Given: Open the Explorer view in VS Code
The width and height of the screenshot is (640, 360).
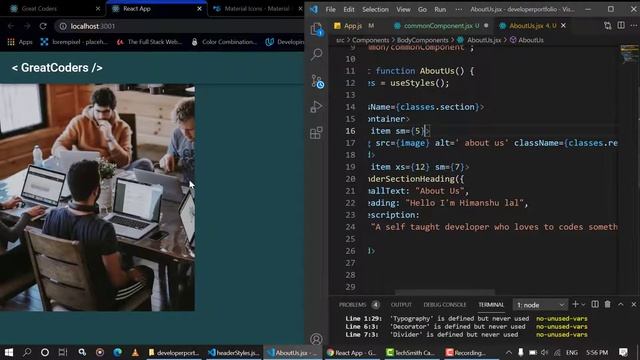Looking at the screenshot, I should (x=317, y=29).
